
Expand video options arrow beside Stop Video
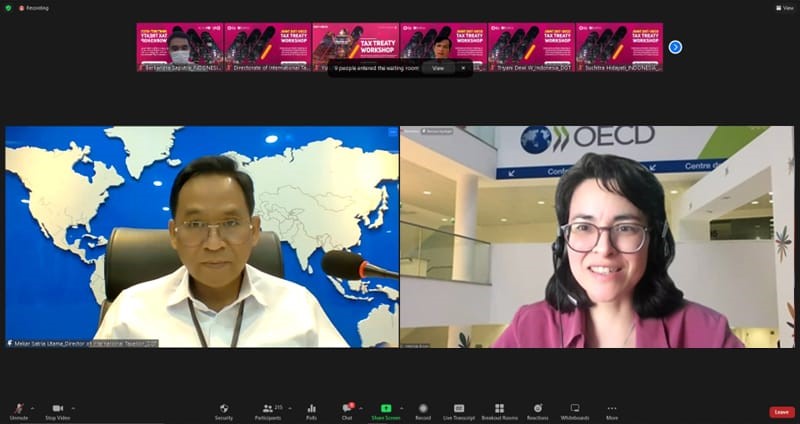(74, 408)
